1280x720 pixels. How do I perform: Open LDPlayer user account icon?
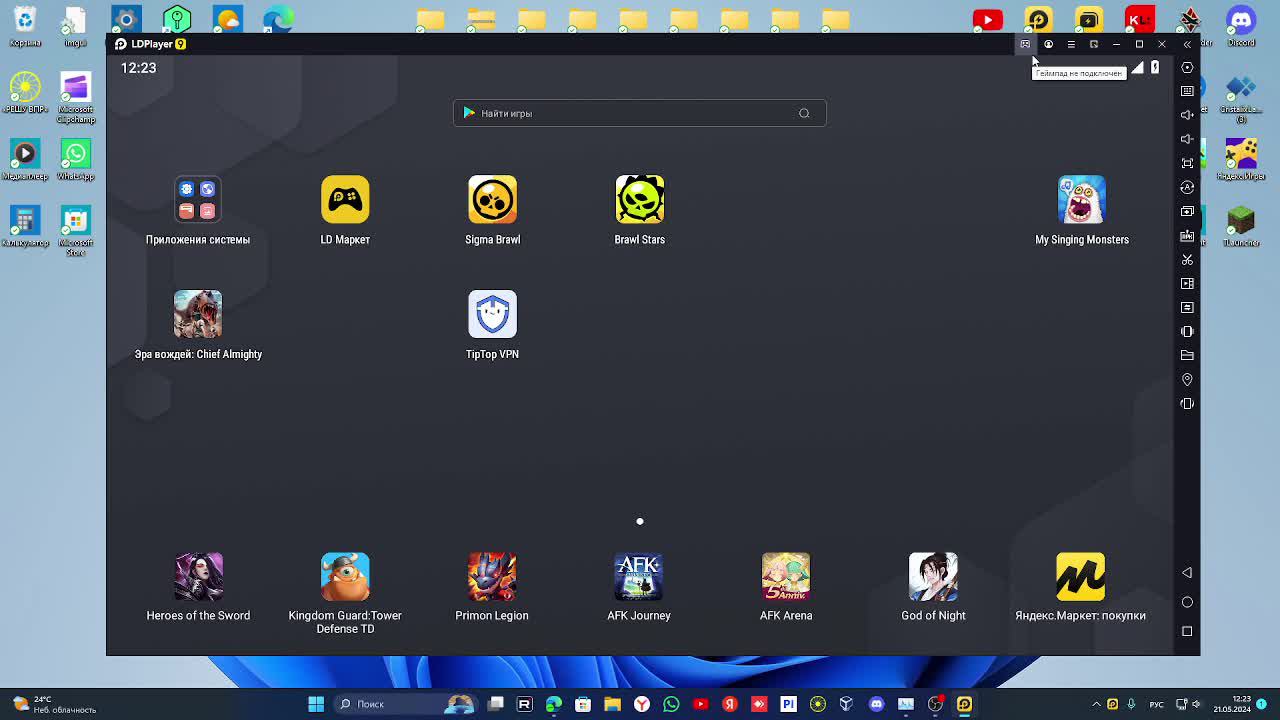1048,44
